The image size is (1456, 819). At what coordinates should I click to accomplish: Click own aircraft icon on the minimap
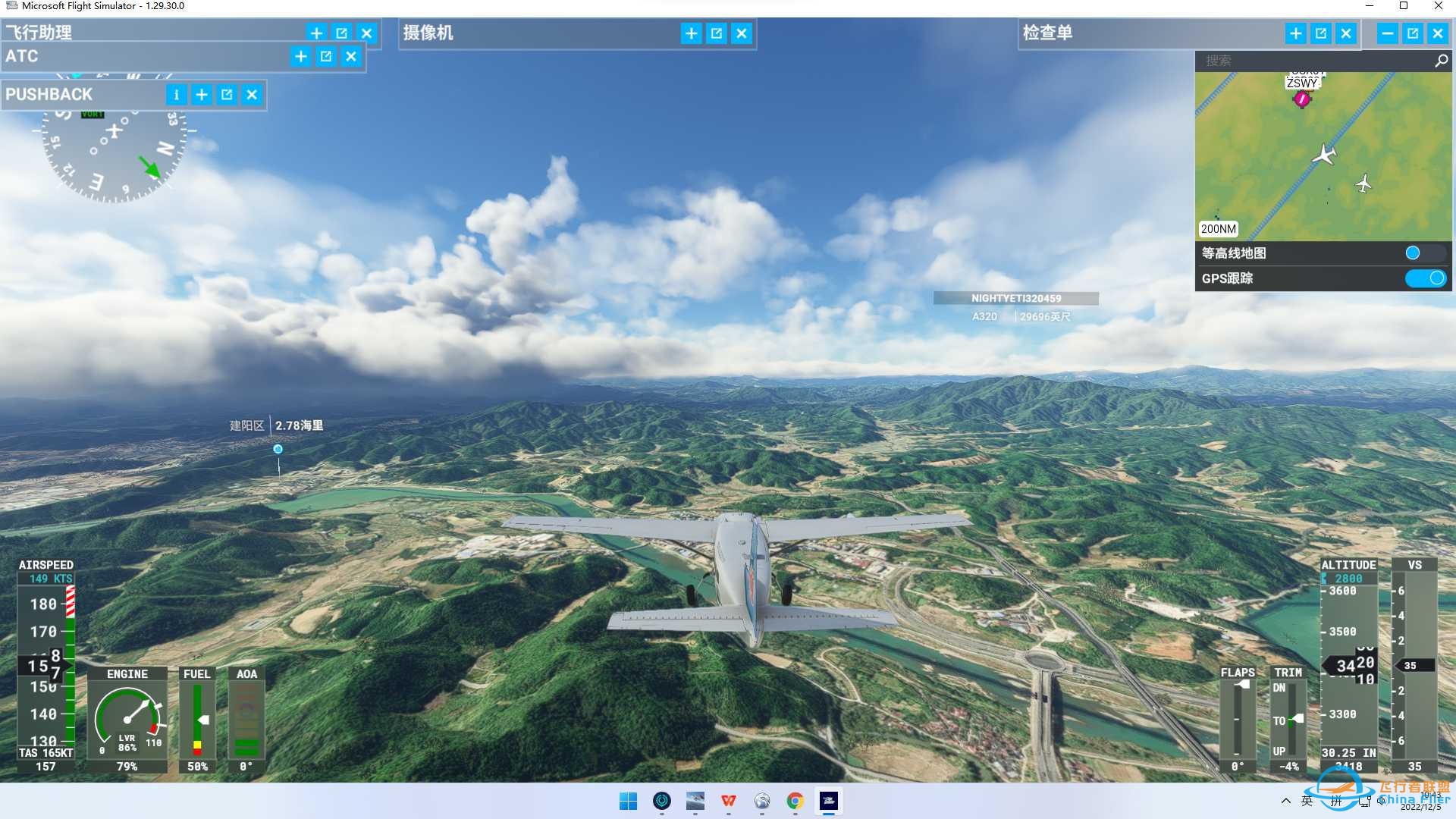pos(1324,155)
